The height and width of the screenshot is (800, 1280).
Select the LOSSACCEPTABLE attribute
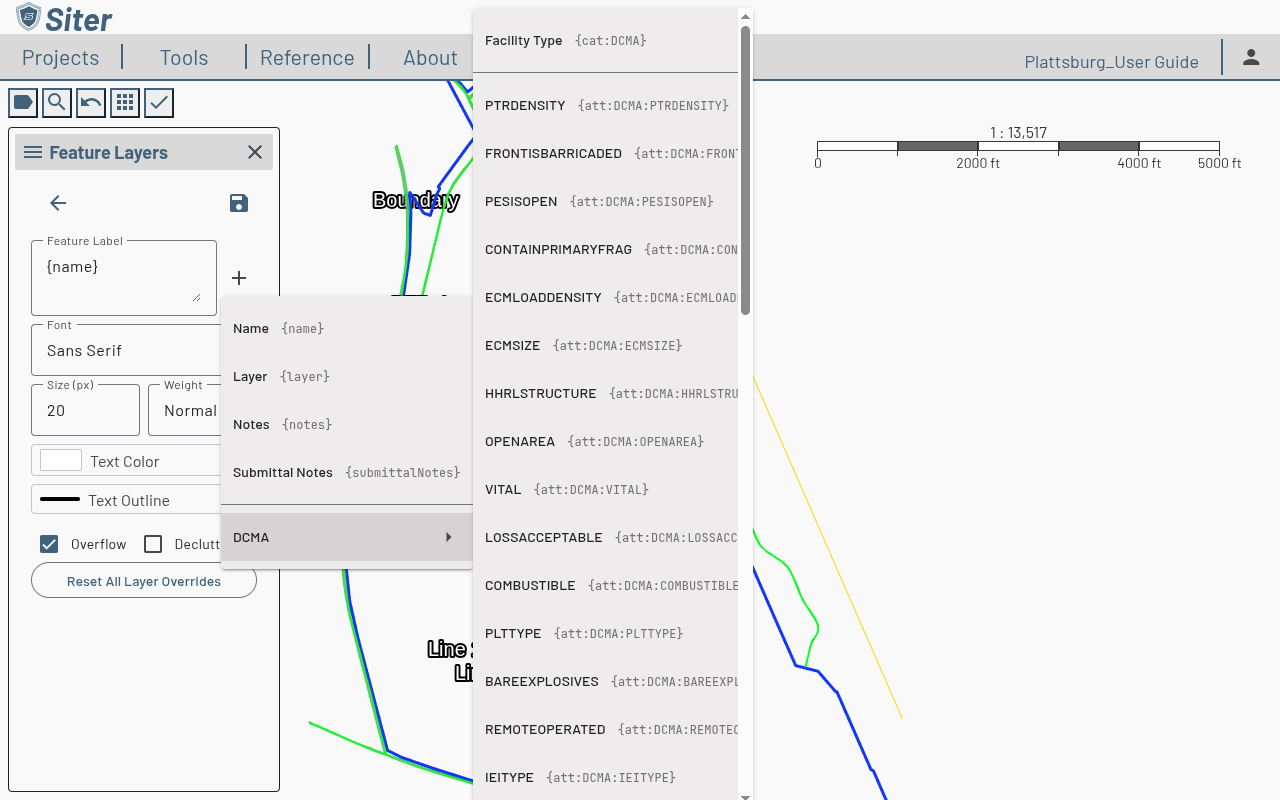605,537
